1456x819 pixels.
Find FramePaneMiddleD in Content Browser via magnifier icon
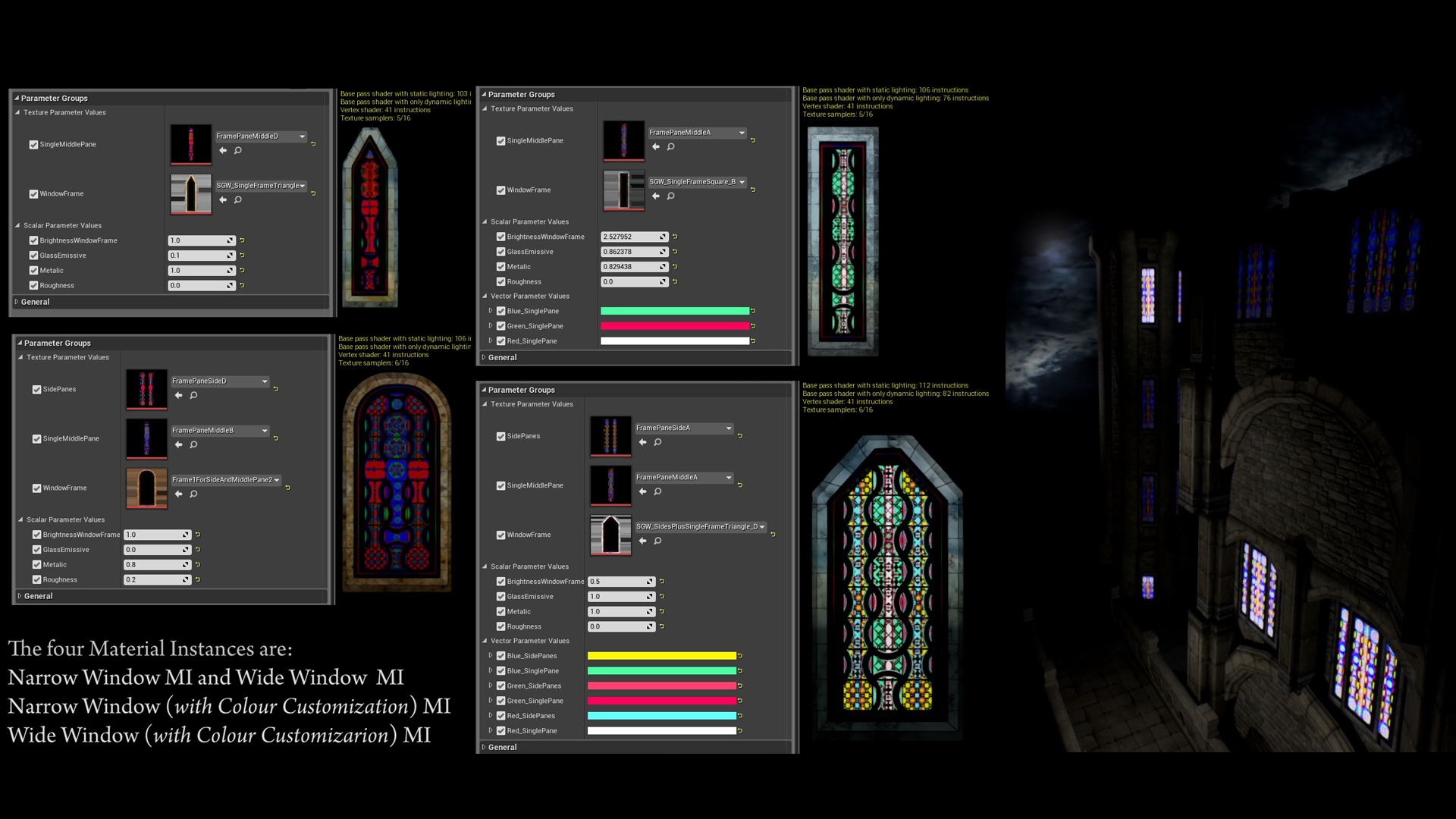pyautogui.click(x=238, y=151)
